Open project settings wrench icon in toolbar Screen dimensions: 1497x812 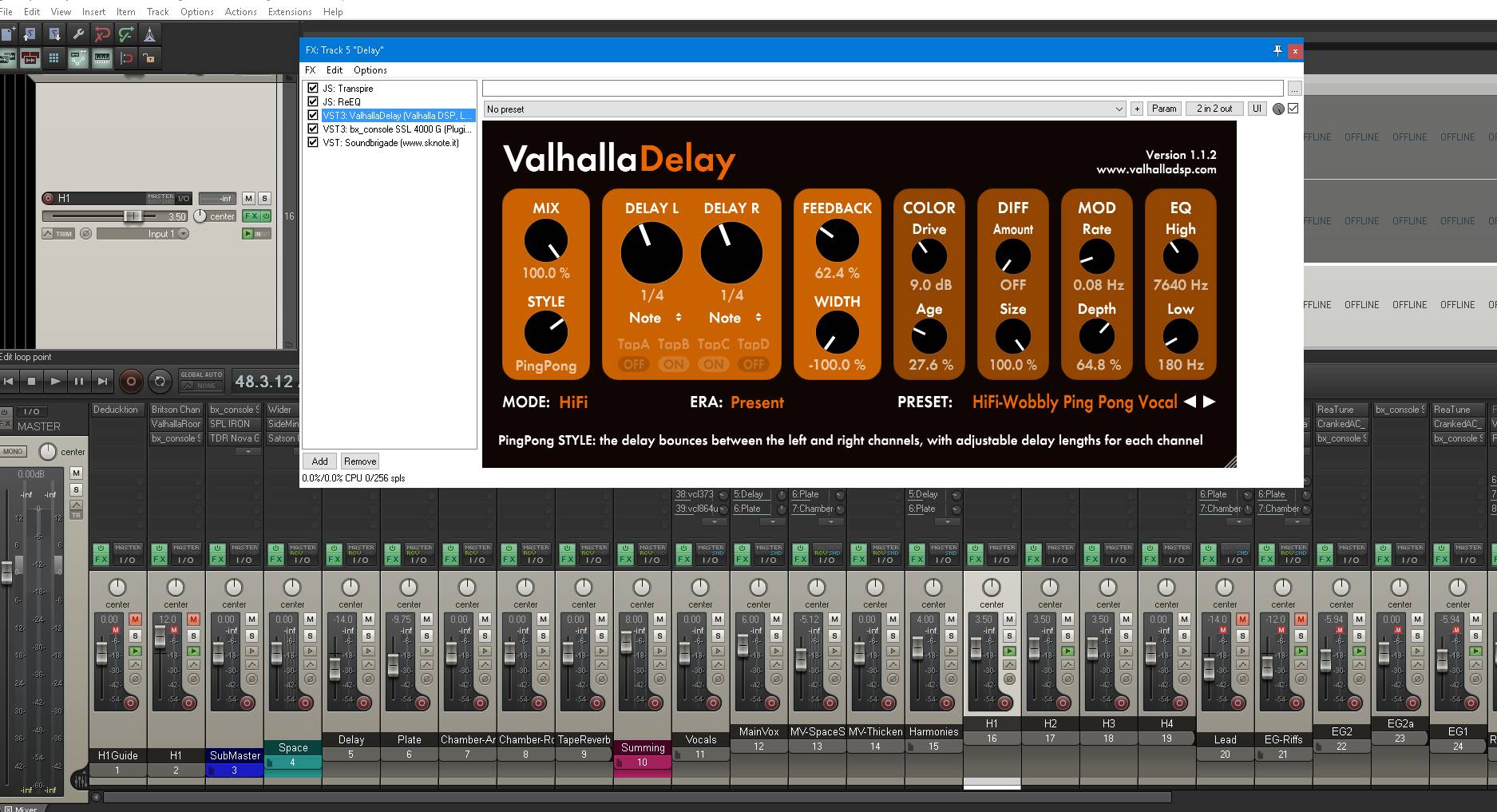pos(77,34)
